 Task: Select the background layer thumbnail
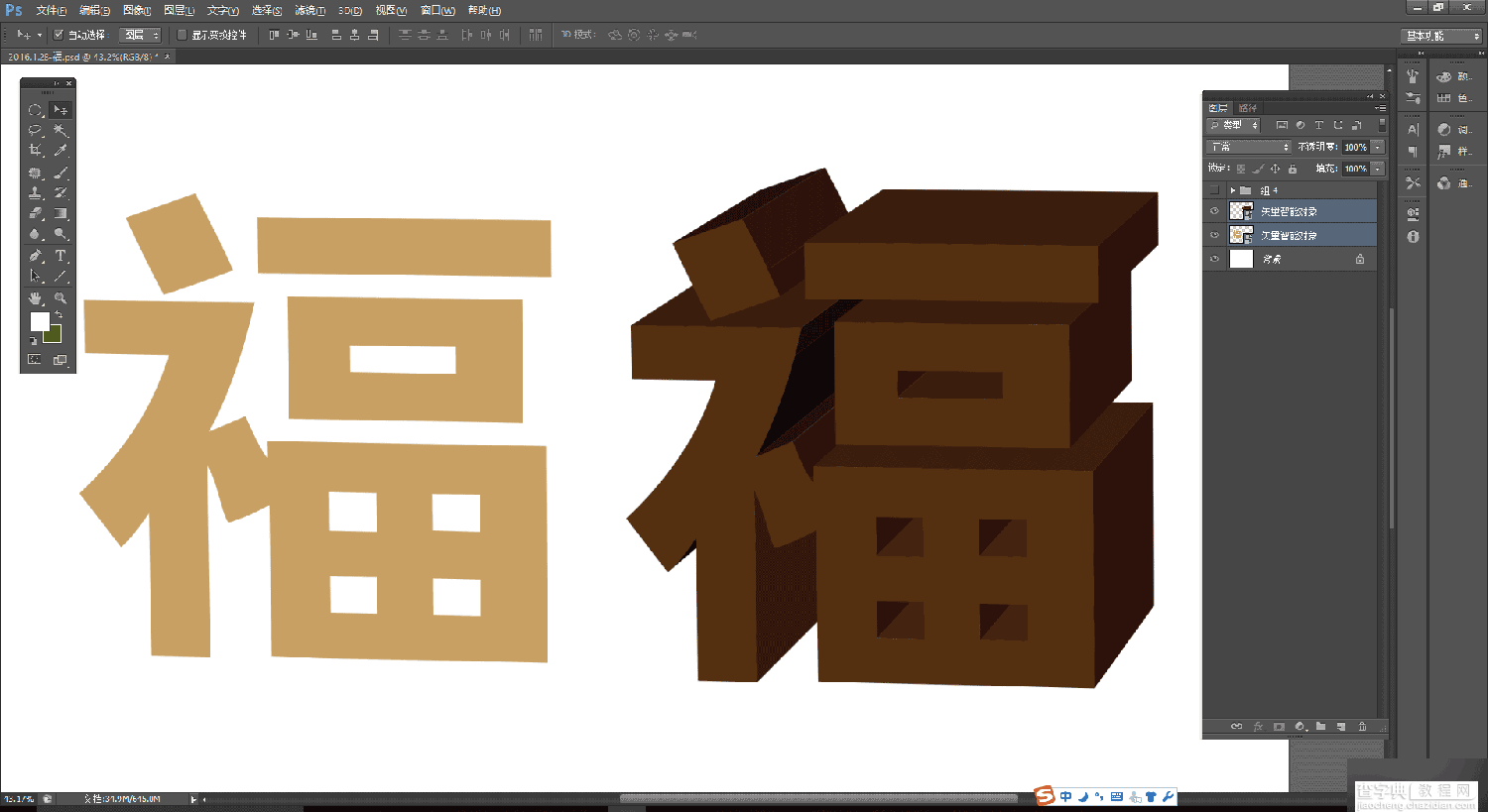(1241, 259)
